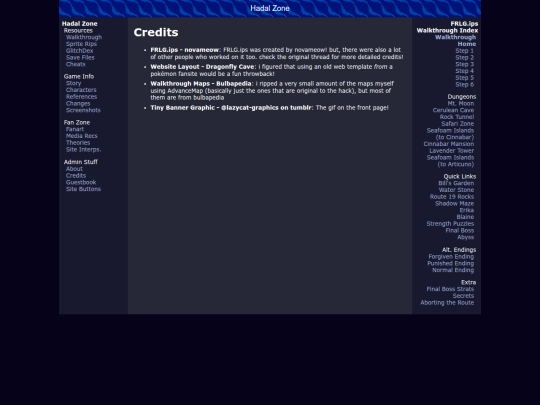Select the 'Walkthrough Index' heading in right sidebar
Screen dimensions: 540x405
[447, 30]
